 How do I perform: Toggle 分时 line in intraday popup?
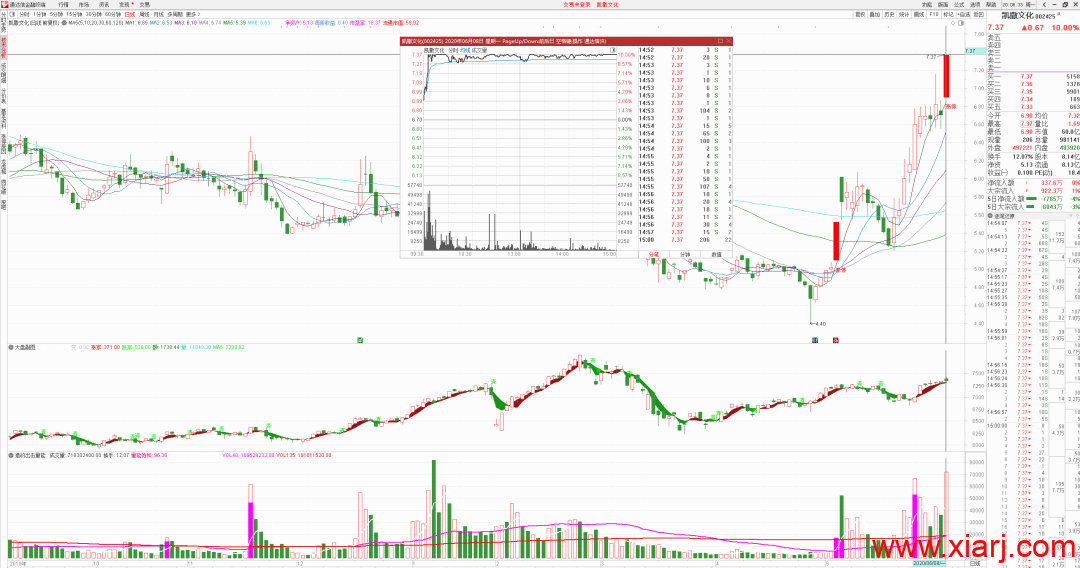(x=453, y=50)
